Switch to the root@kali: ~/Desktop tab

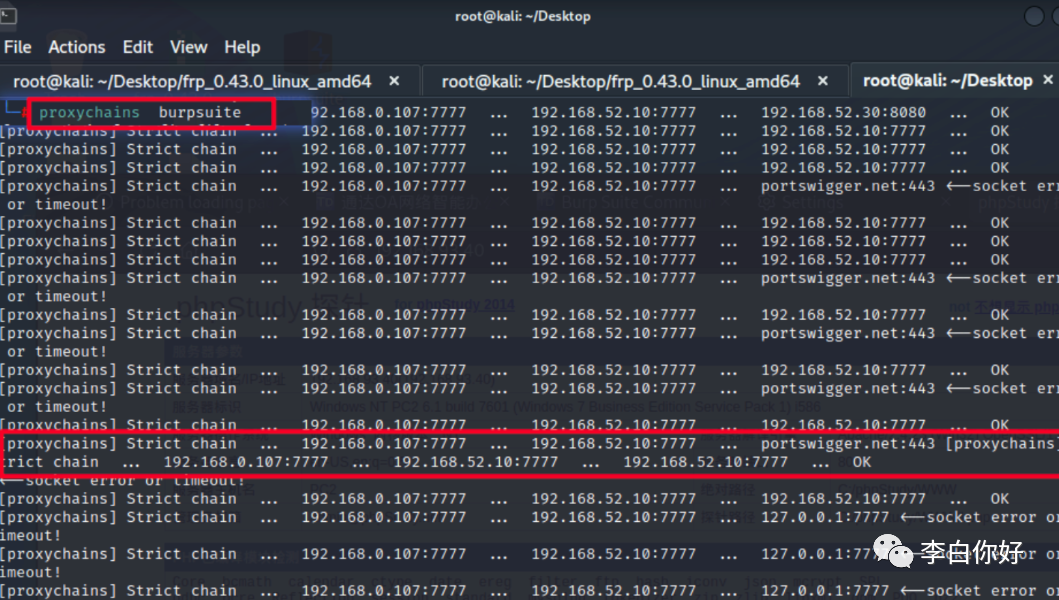[948, 81]
